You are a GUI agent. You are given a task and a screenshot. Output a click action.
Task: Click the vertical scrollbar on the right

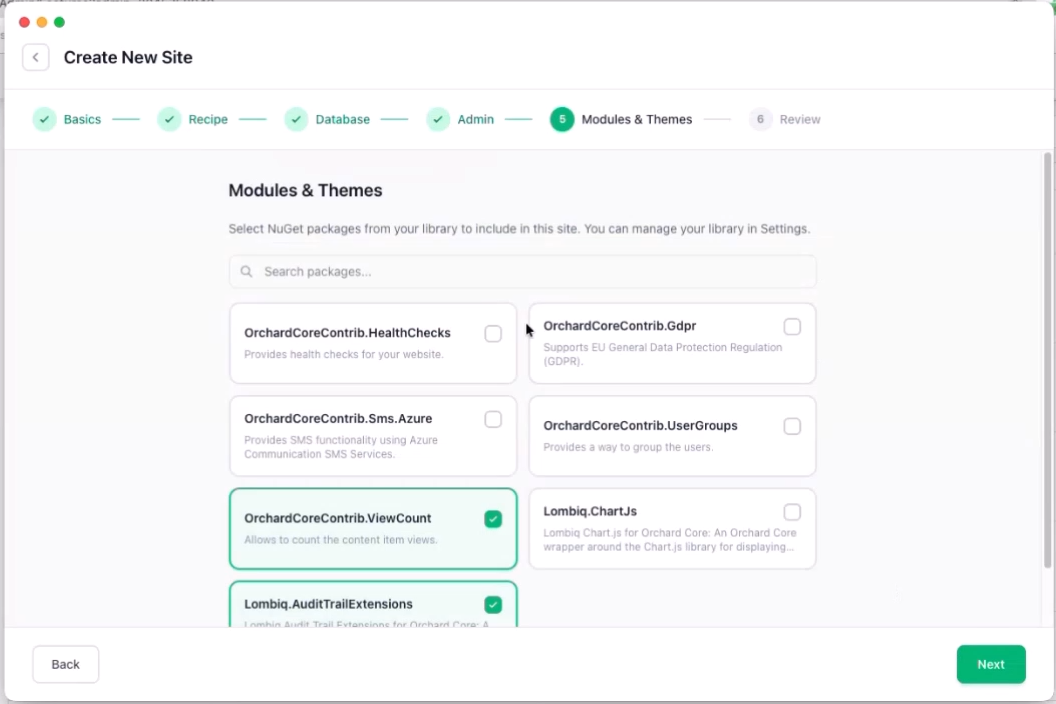(1047, 360)
